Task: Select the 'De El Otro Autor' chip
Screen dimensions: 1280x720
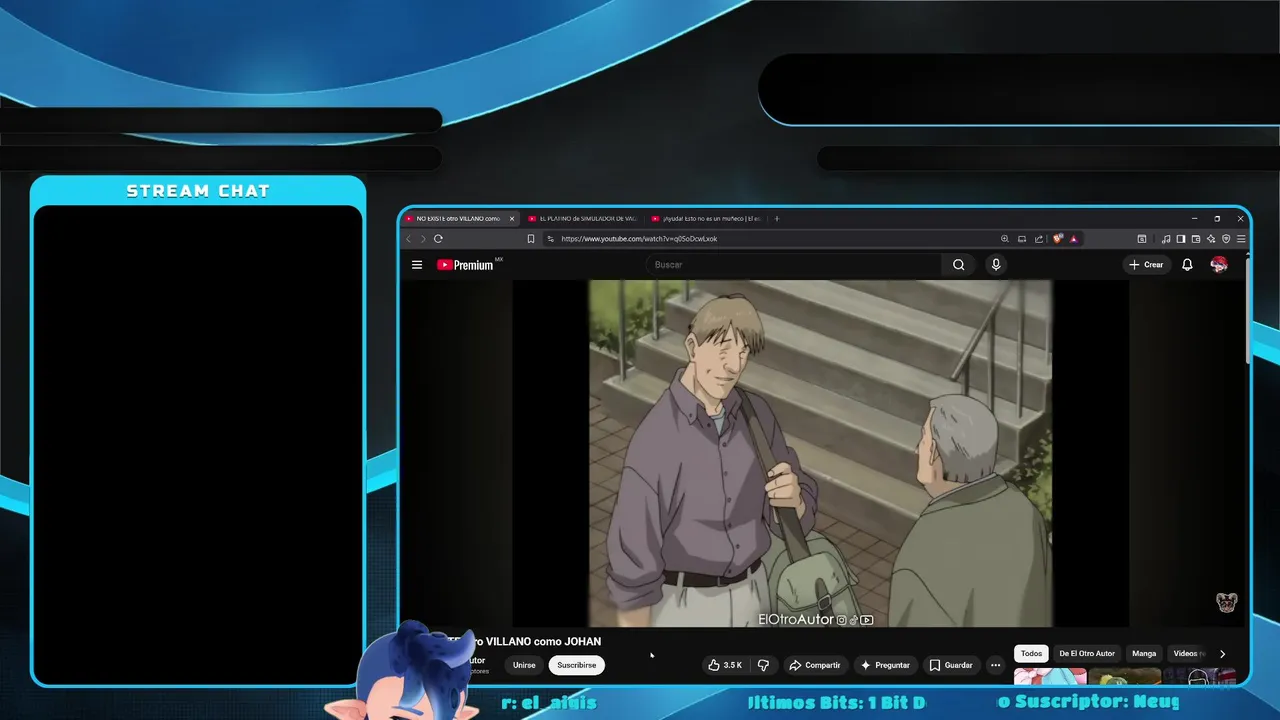Action: (1087, 654)
